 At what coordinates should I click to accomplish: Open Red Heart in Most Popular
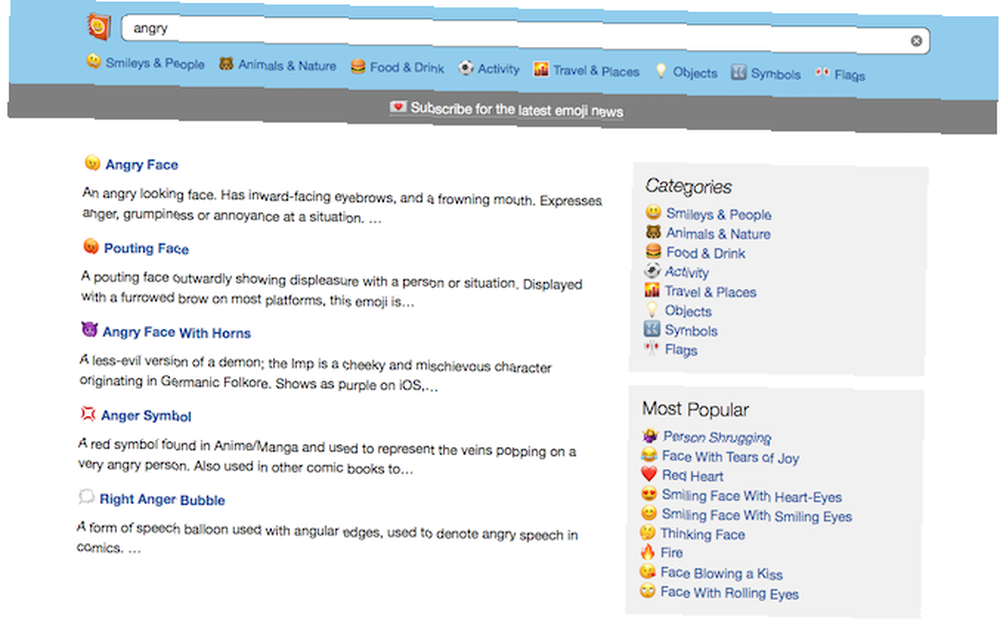coord(693,476)
